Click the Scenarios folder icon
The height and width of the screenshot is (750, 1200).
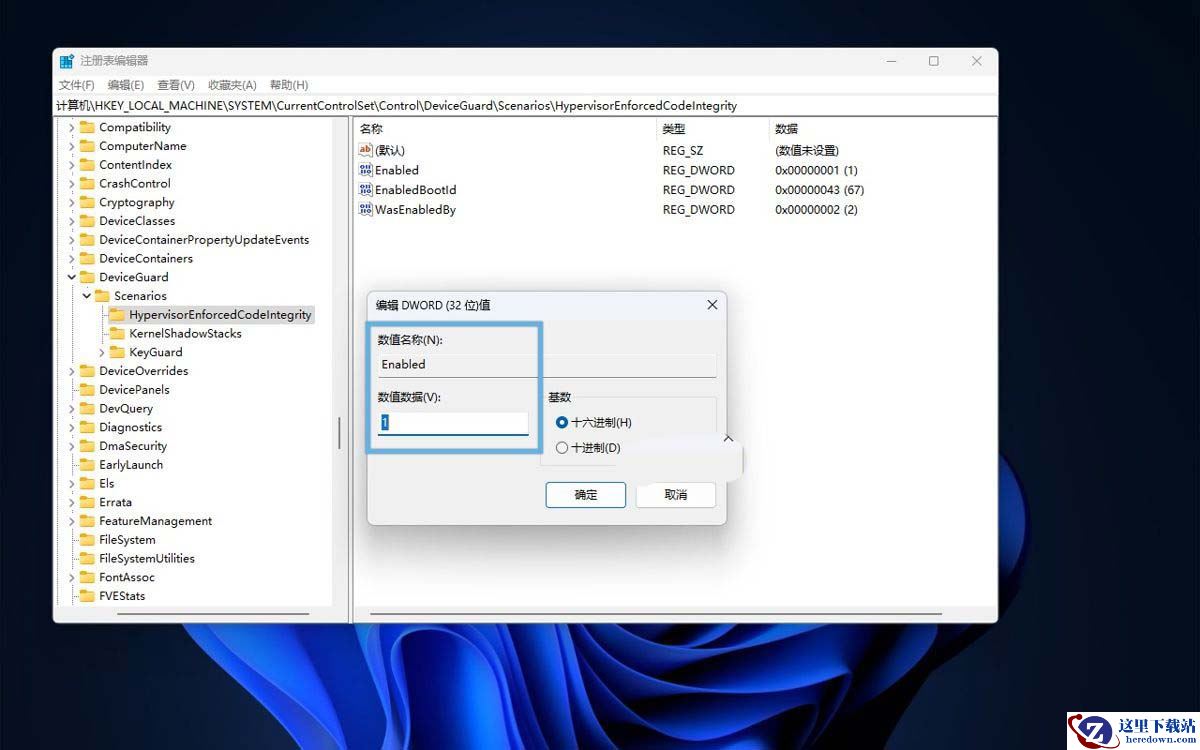coord(102,296)
